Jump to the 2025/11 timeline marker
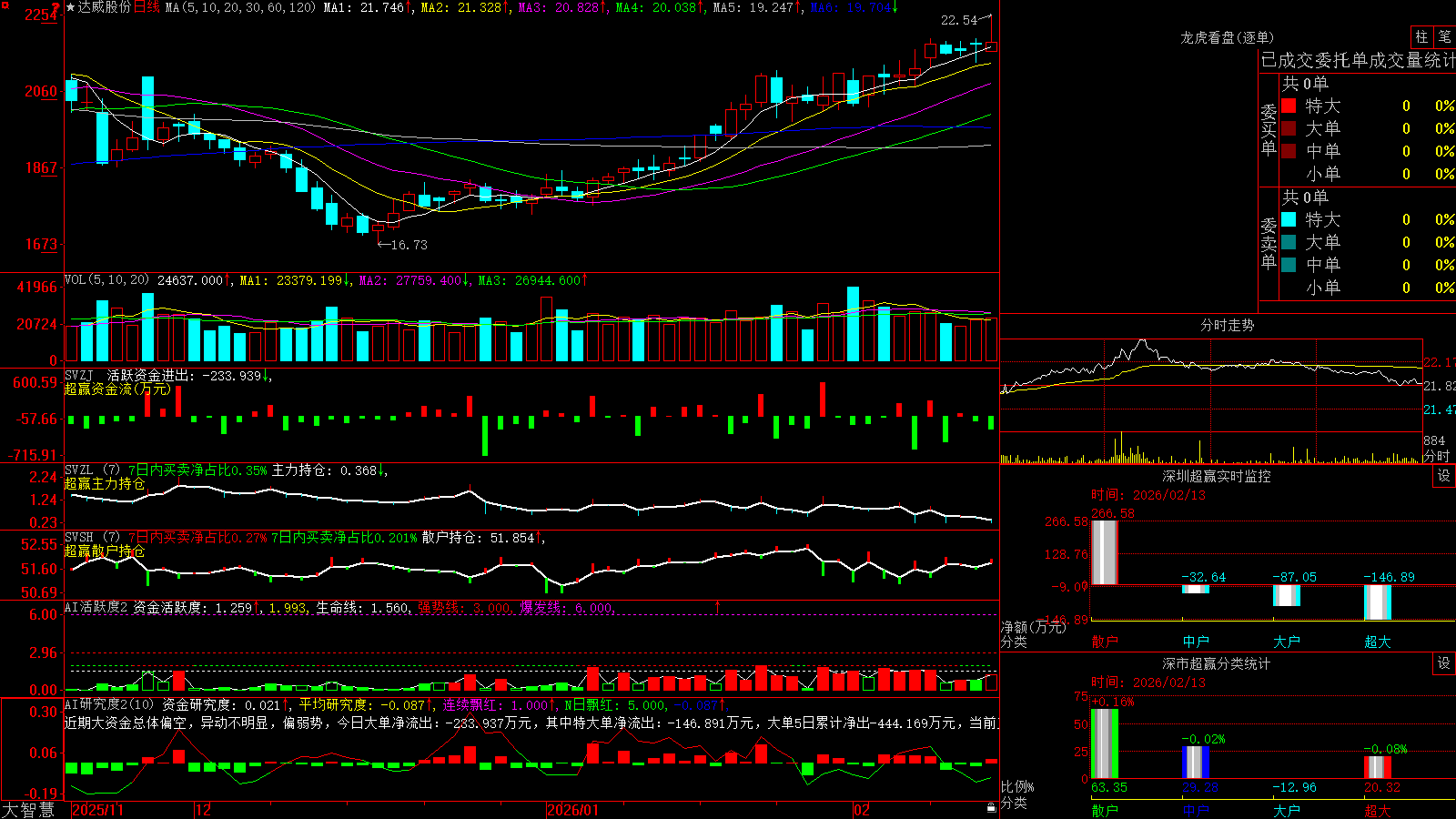1456x819 pixels. coord(97,810)
